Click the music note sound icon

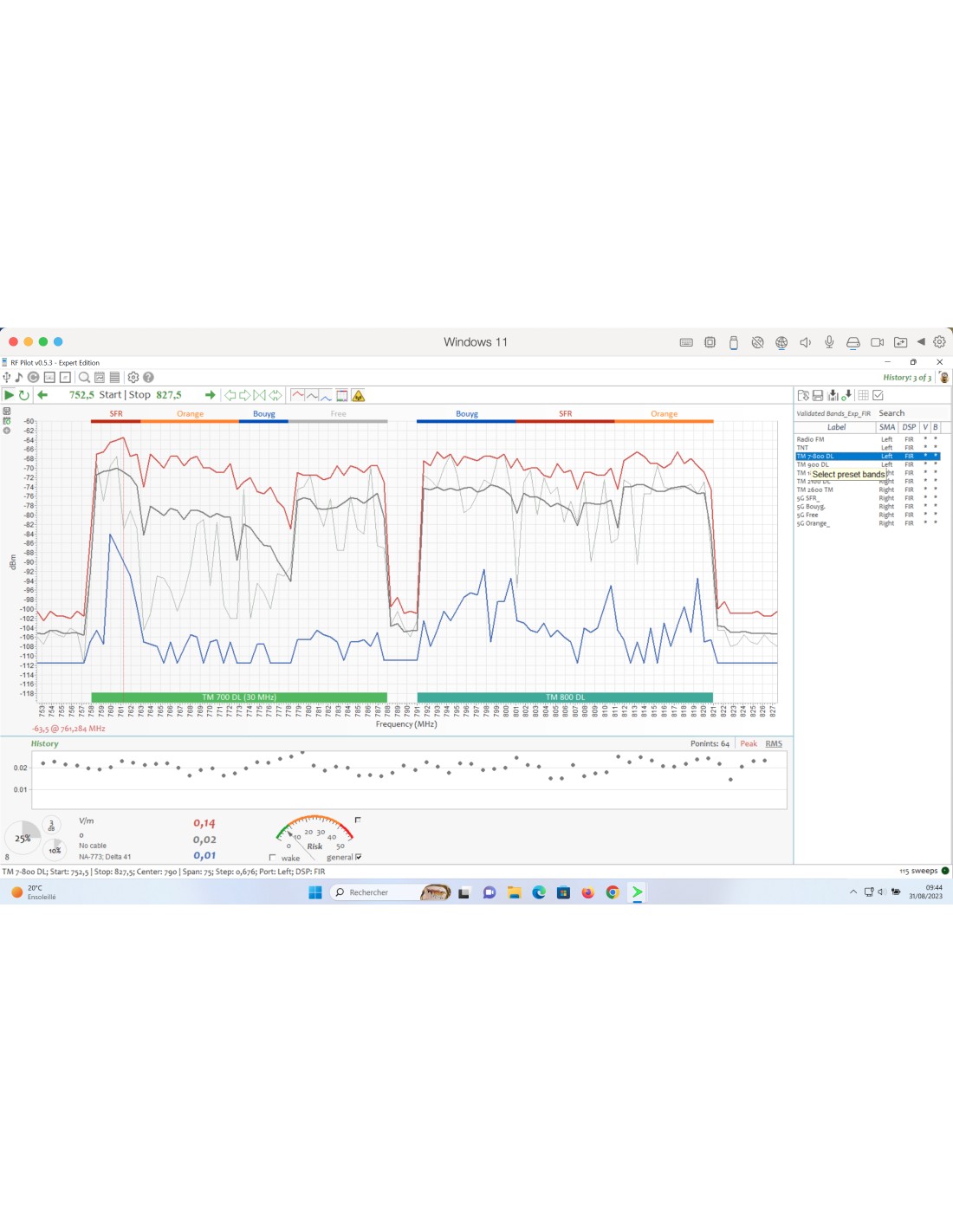[x=18, y=377]
